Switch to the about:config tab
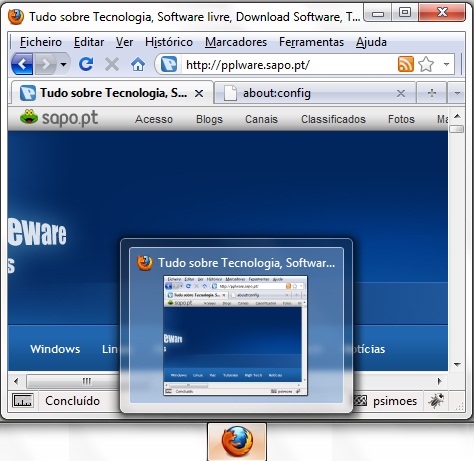This screenshot has height=461, width=474. click(x=315, y=93)
